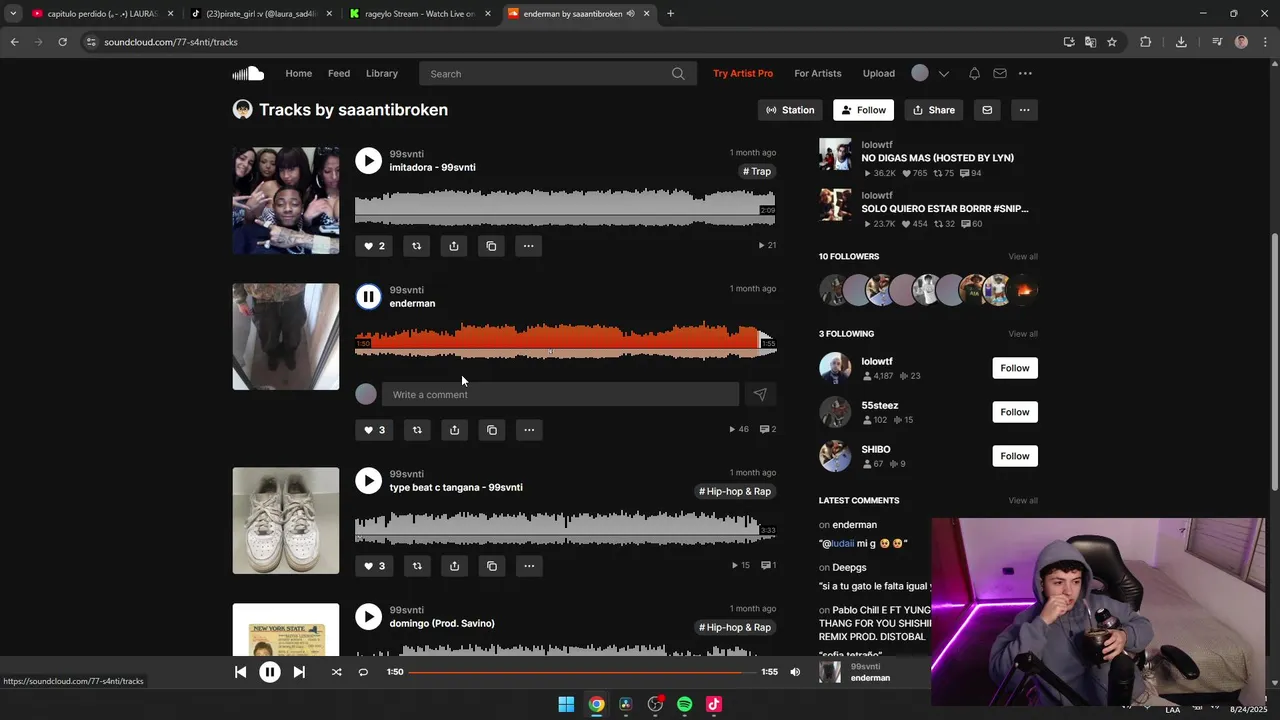Follow SHIBO

pyautogui.click(x=1014, y=456)
